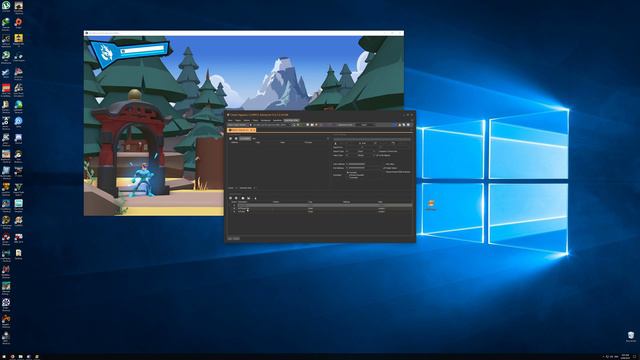Screen dimensions: 640x360
Task: Open the process dropdown at toolbar's left end
Action: 238,125
